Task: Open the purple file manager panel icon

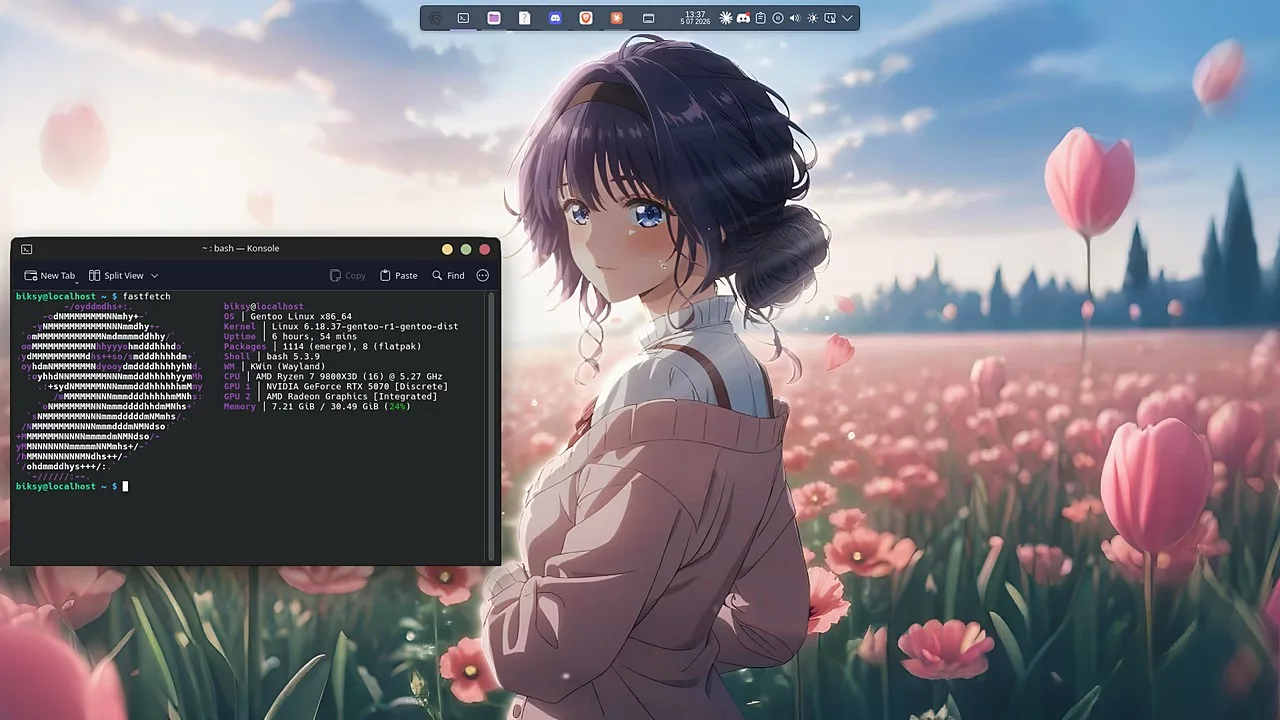Action: pos(494,18)
